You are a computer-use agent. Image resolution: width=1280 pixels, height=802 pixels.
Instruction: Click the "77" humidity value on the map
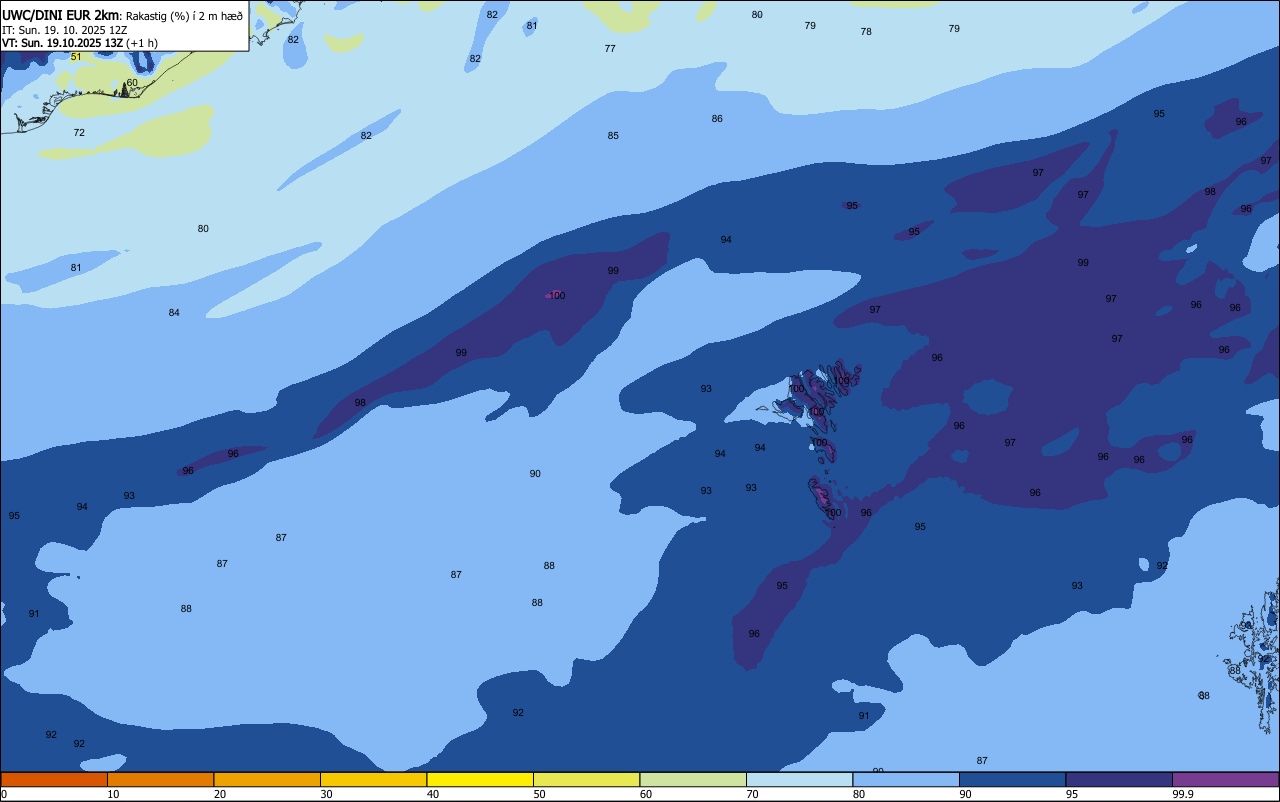coord(610,48)
